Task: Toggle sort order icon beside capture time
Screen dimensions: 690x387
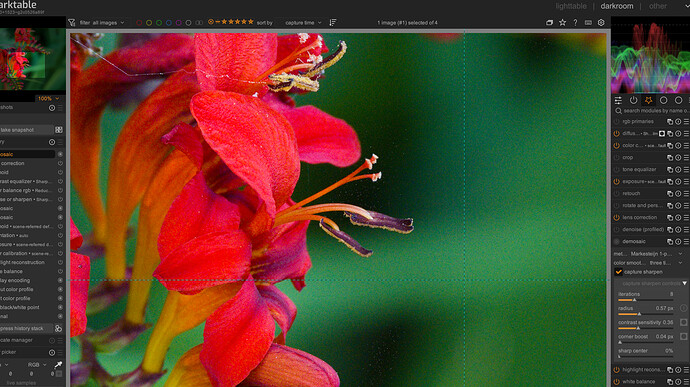Action: pyautogui.click(x=333, y=22)
